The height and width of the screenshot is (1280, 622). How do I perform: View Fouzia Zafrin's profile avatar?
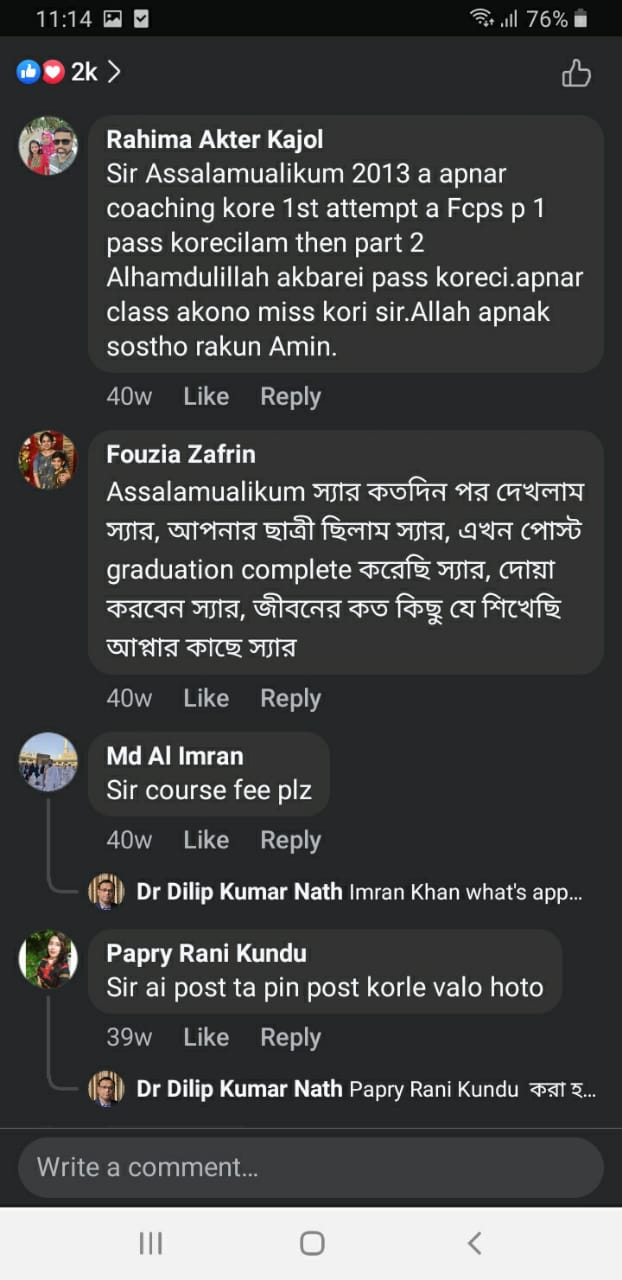[x=48, y=460]
